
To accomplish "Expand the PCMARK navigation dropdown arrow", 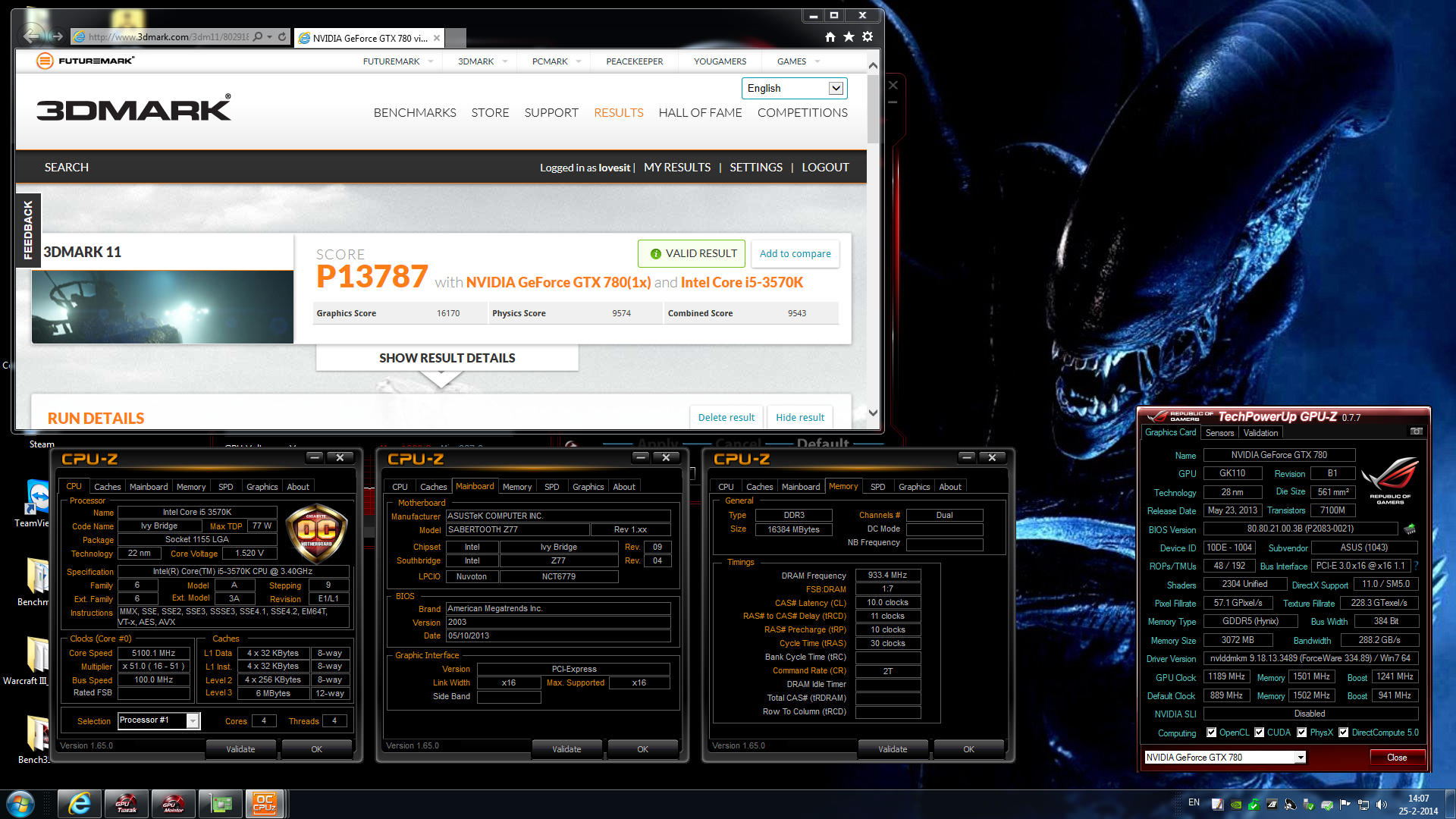I will (579, 61).
